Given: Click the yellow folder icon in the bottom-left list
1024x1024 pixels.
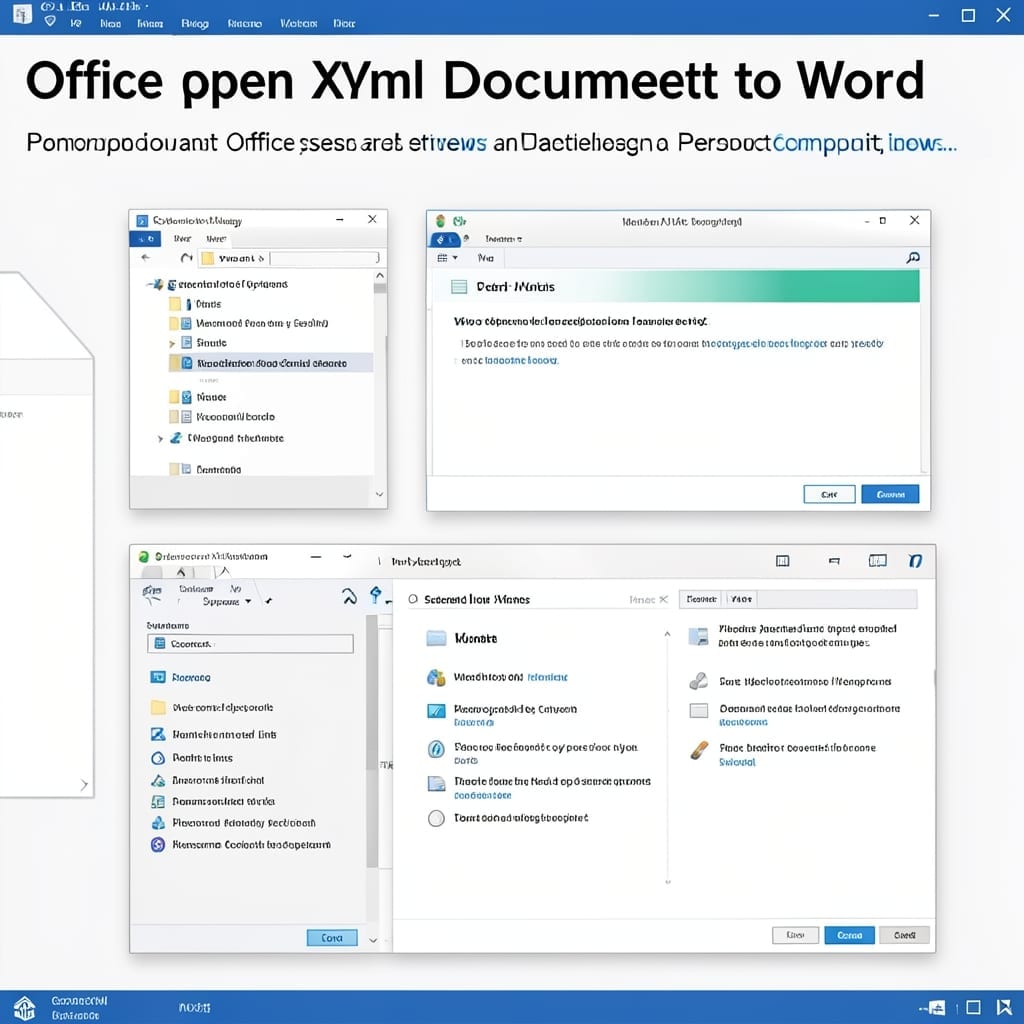Looking at the screenshot, I should [x=158, y=707].
